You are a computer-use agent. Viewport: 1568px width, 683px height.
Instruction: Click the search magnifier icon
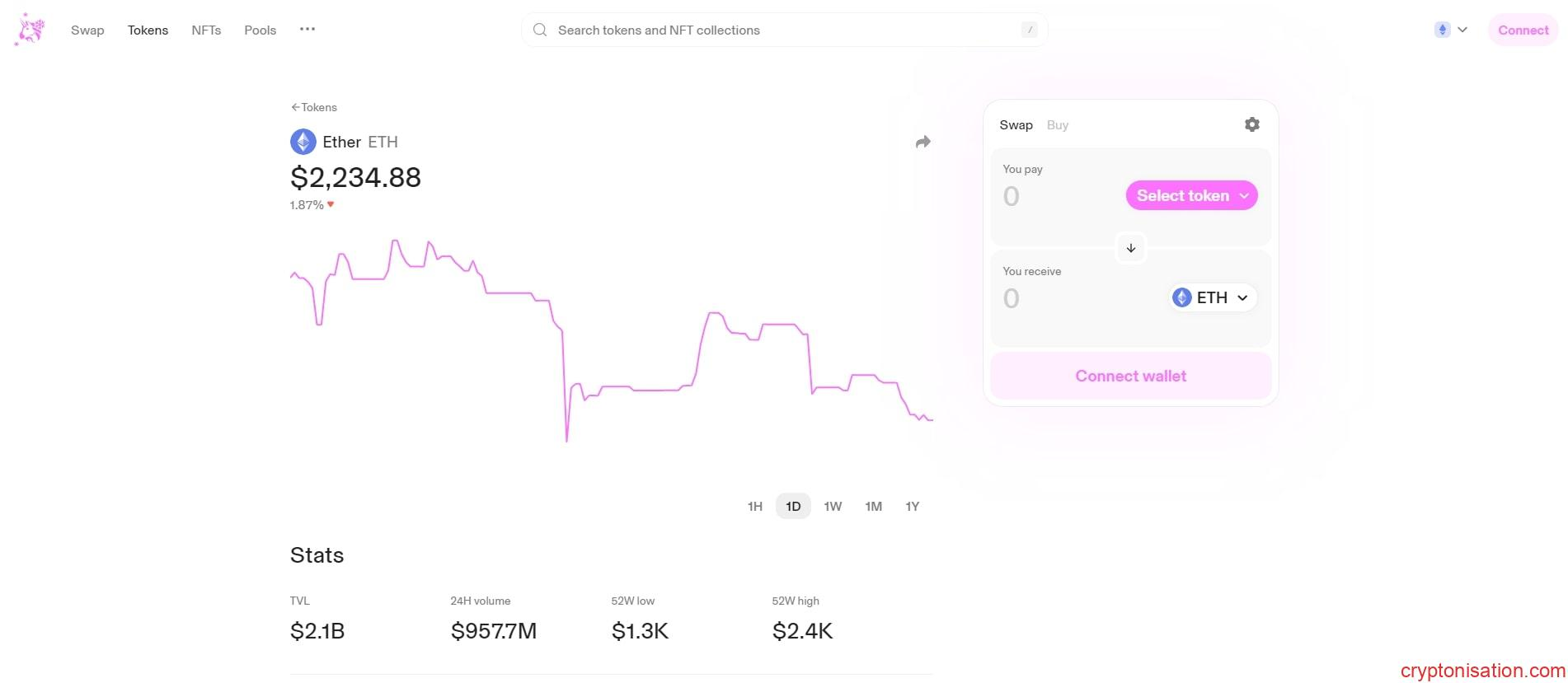click(540, 30)
